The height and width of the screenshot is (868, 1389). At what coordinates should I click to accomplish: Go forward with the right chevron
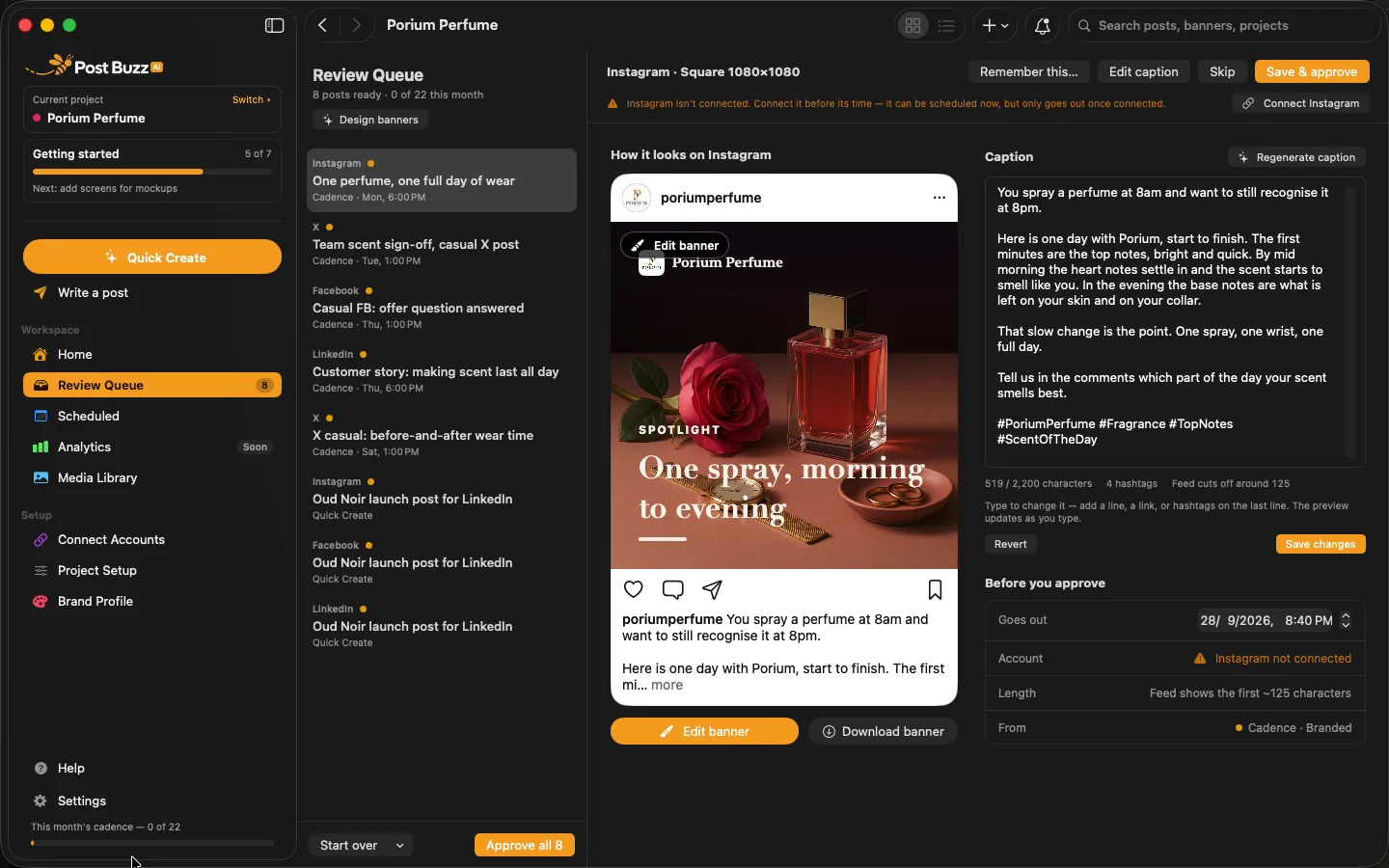357,26
